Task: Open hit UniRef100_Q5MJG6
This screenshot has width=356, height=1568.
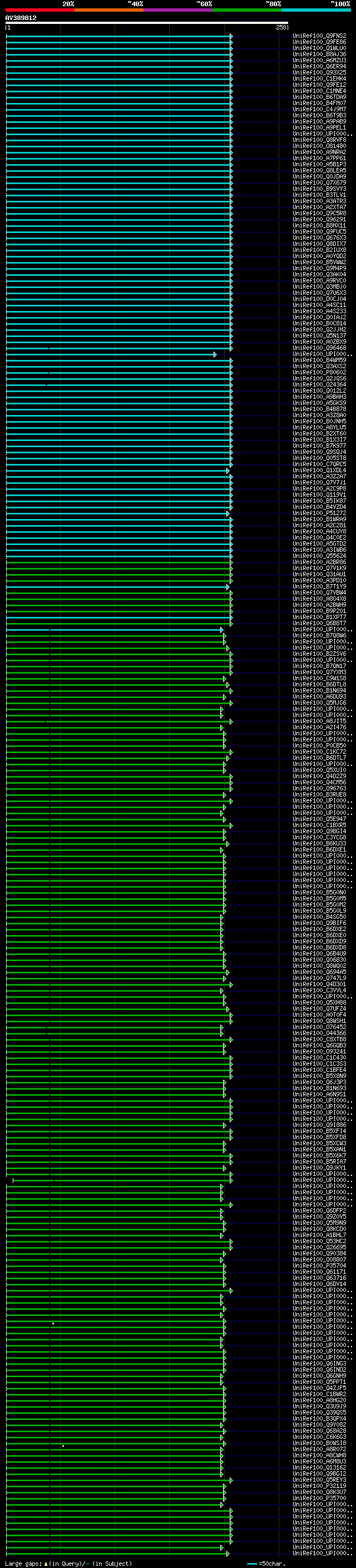Action: pos(319,703)
